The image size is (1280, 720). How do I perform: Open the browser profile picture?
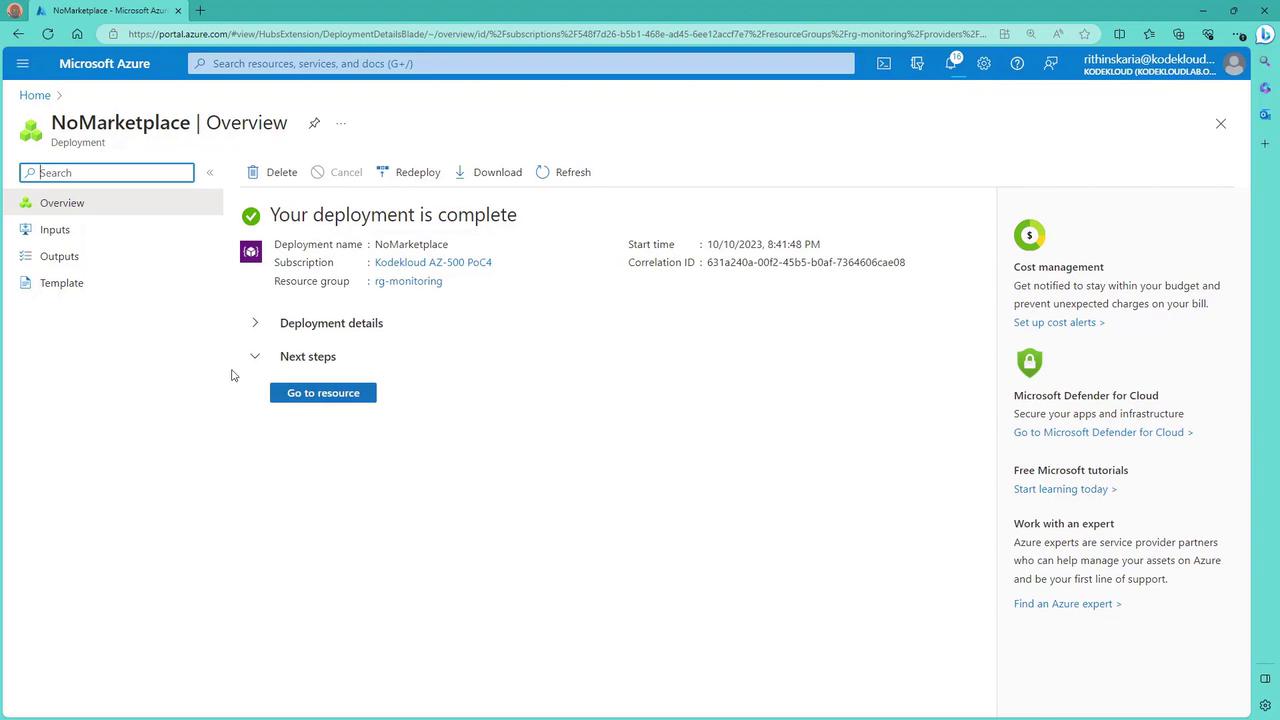click(x=15, y=11)
